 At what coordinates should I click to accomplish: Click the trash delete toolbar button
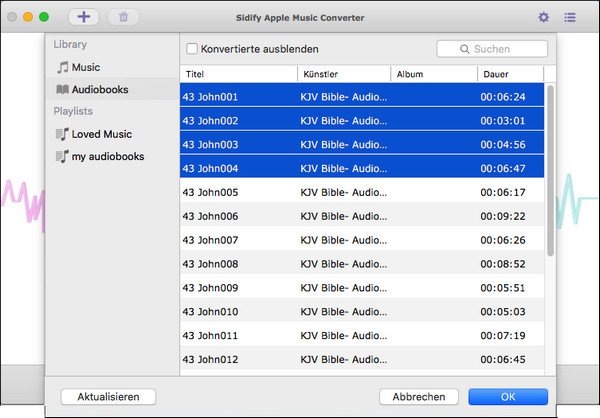pyautogui.click(x=123, y=17)
